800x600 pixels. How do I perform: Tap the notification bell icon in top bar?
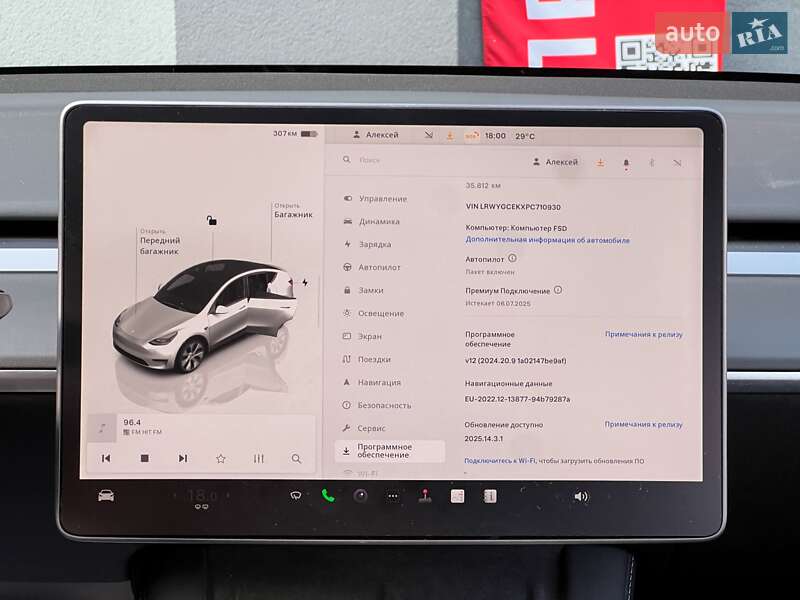[x=627, y=162]
